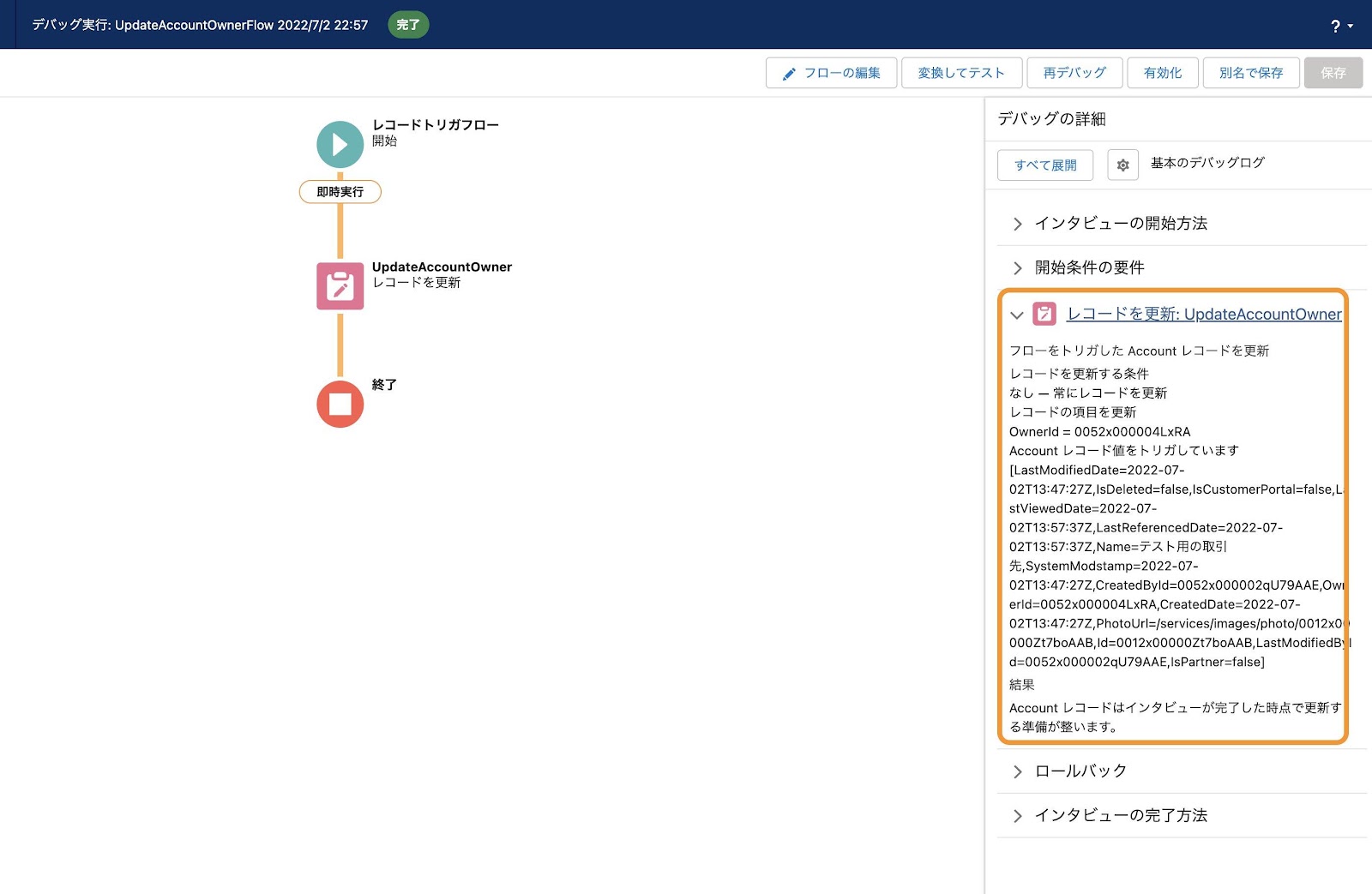Click the pencil icon on フローの編集 button
Viewport: 1372px width, 894px height.
(788, 73)
